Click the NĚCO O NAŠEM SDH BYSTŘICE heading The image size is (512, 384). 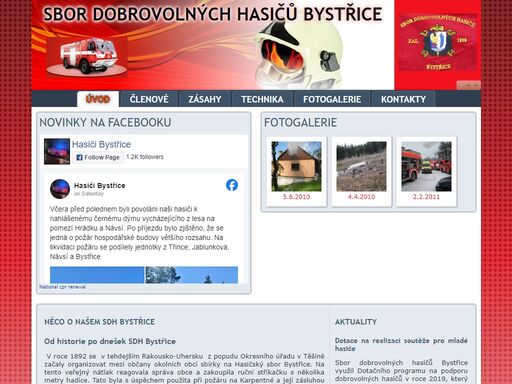coord(99,322)
